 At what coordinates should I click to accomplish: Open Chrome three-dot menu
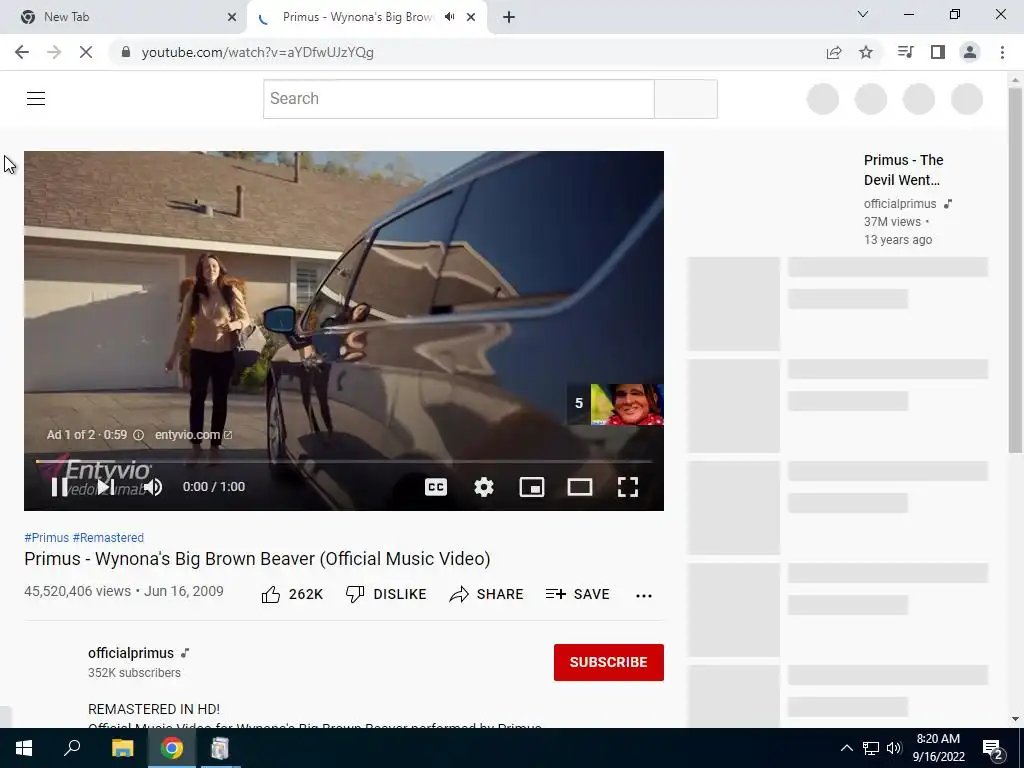(x=1002, y=52)
